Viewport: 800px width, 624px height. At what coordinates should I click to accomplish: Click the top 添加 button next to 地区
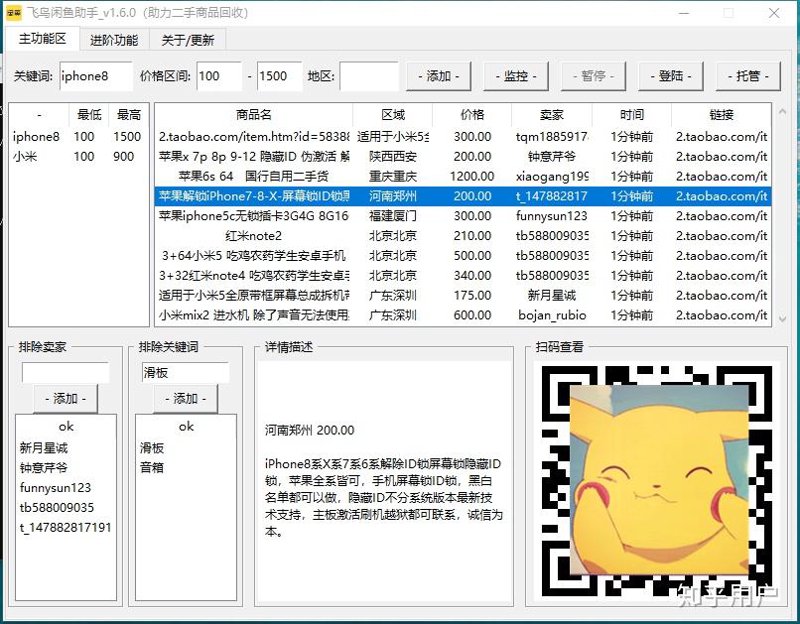(x=439, y=77)
